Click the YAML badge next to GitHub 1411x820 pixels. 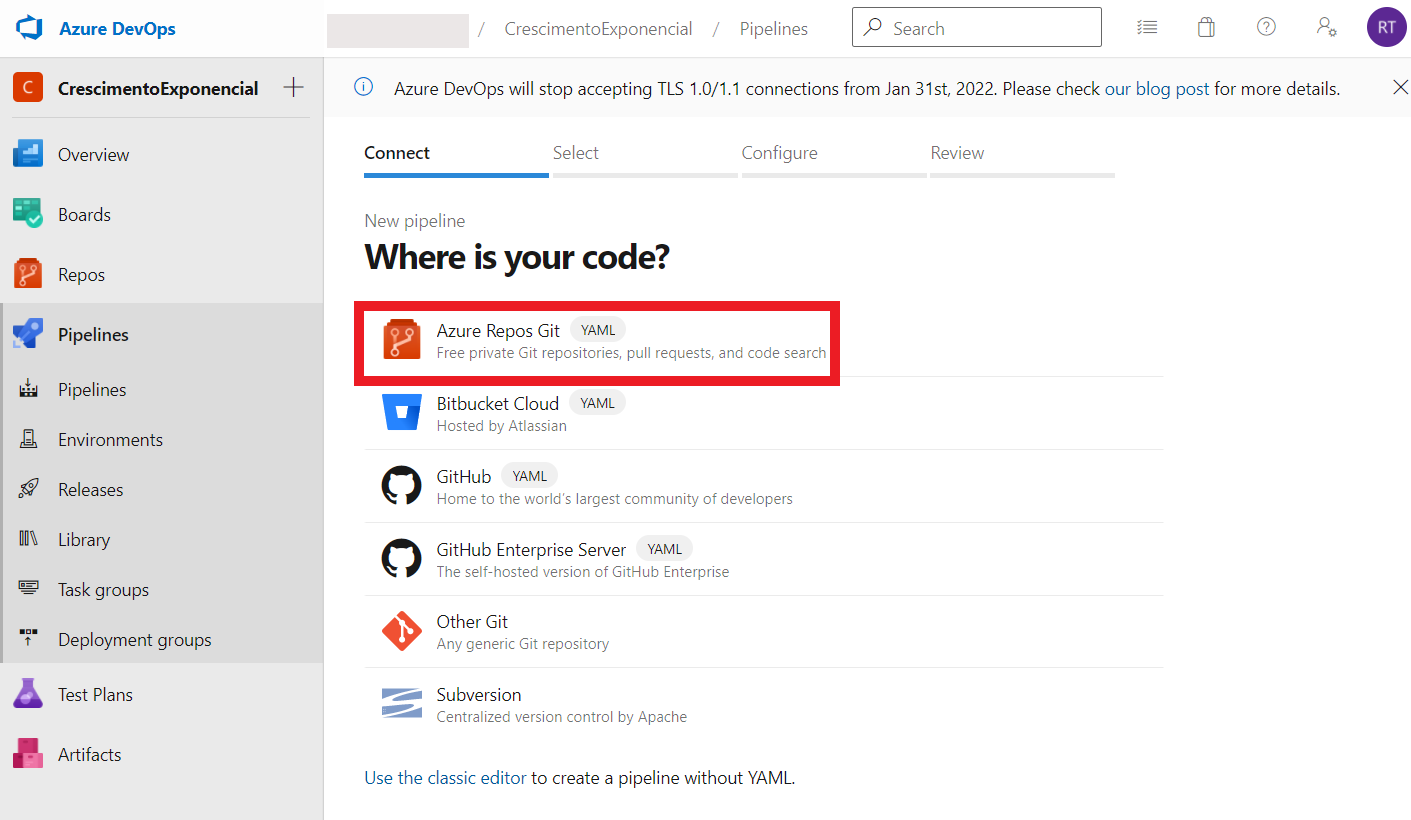click(x=530, y=476)
